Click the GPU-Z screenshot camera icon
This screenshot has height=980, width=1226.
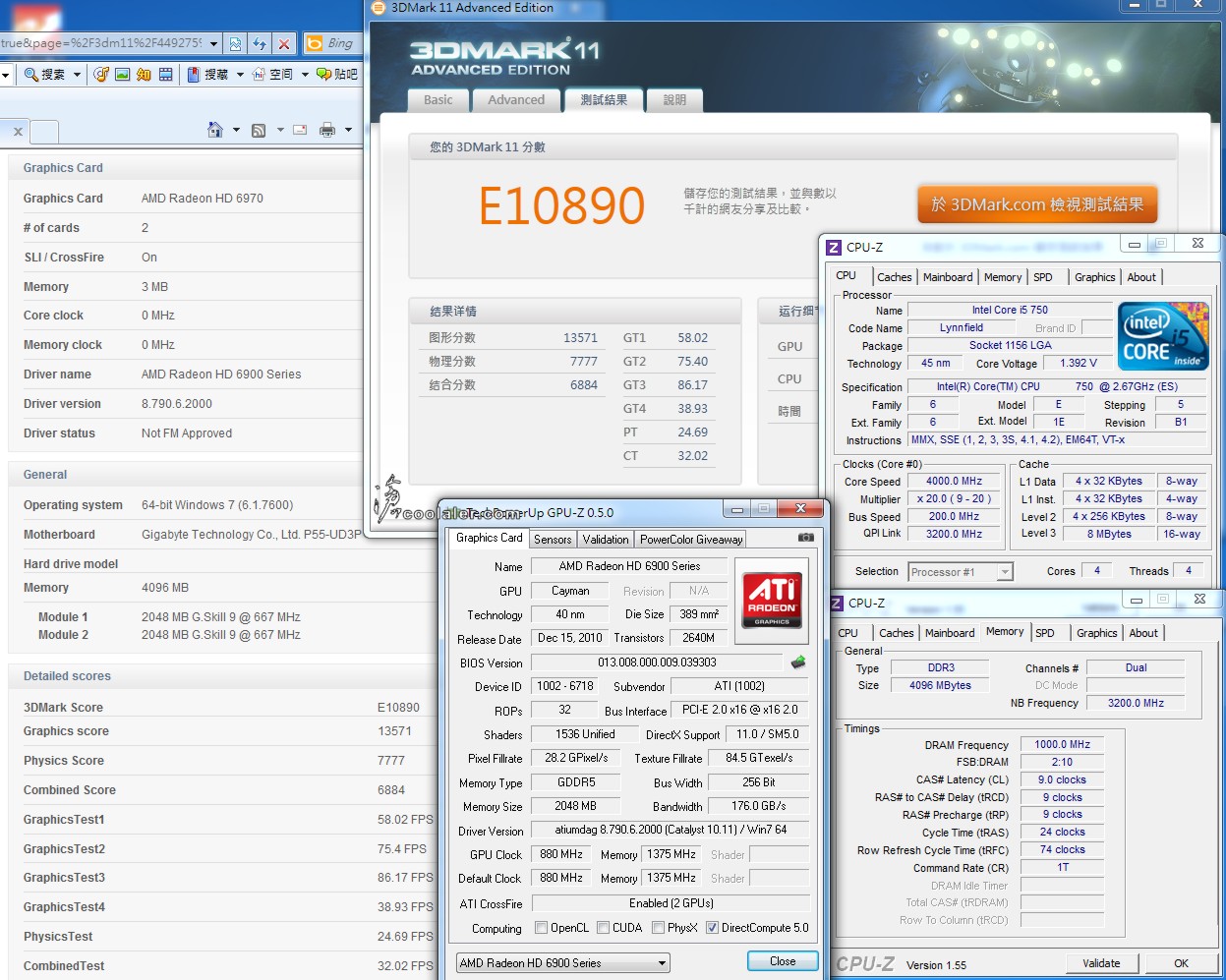(x=806, y=538)
